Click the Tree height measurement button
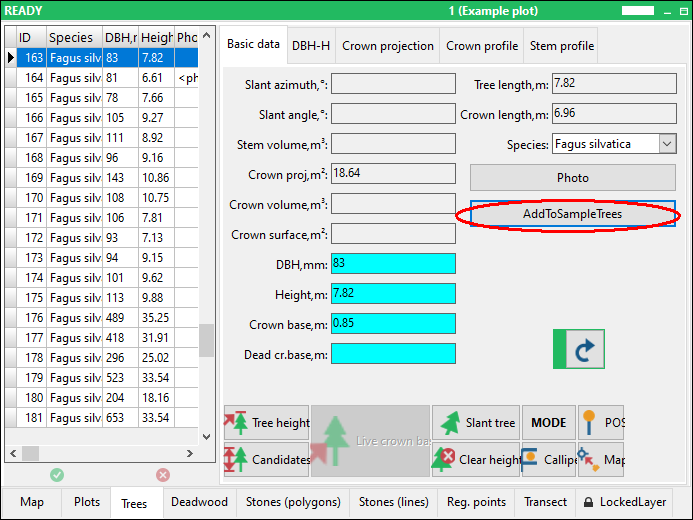This screenshot has height=520, width=693. click(x=267, y=423)
